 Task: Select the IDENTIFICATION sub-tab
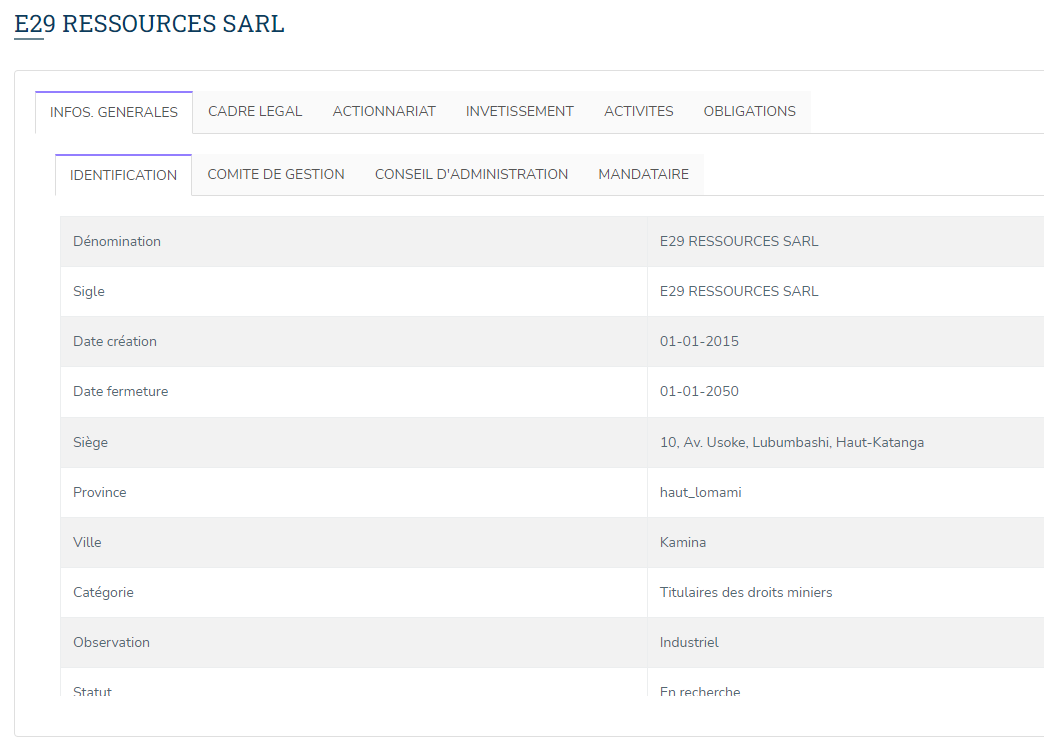pos(123,175)
